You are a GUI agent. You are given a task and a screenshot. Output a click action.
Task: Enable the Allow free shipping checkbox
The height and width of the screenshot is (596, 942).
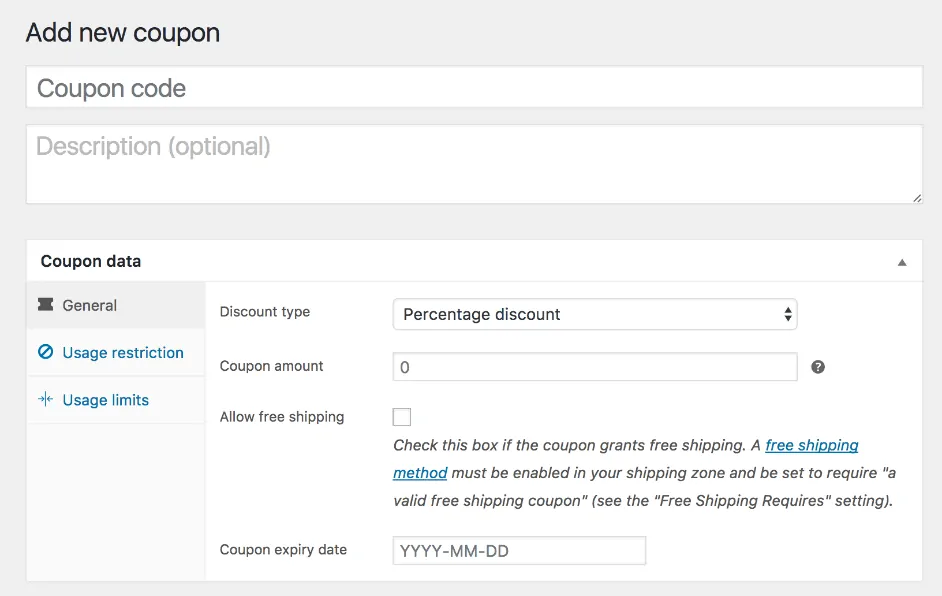[402, 416]
